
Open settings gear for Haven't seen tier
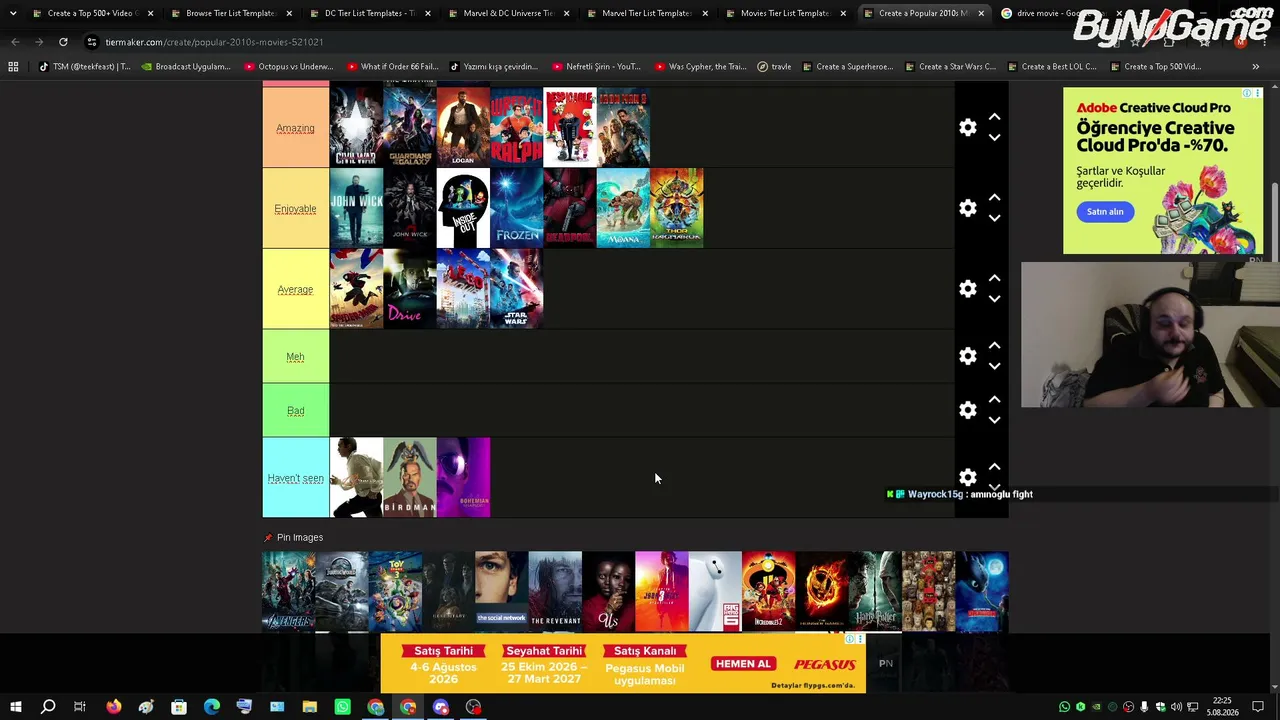point(967,478)
